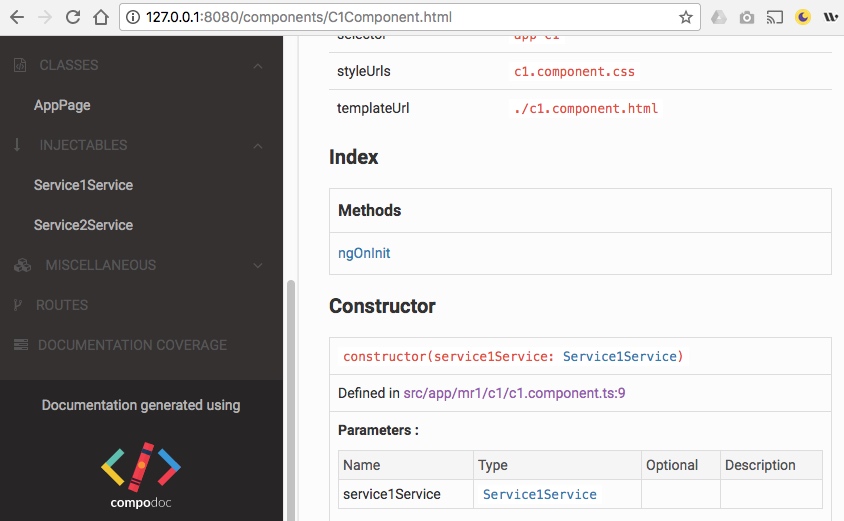Open Service1Service in the sidebar
The height and width of the screenshot is (521, 844).
pos(83,185)
